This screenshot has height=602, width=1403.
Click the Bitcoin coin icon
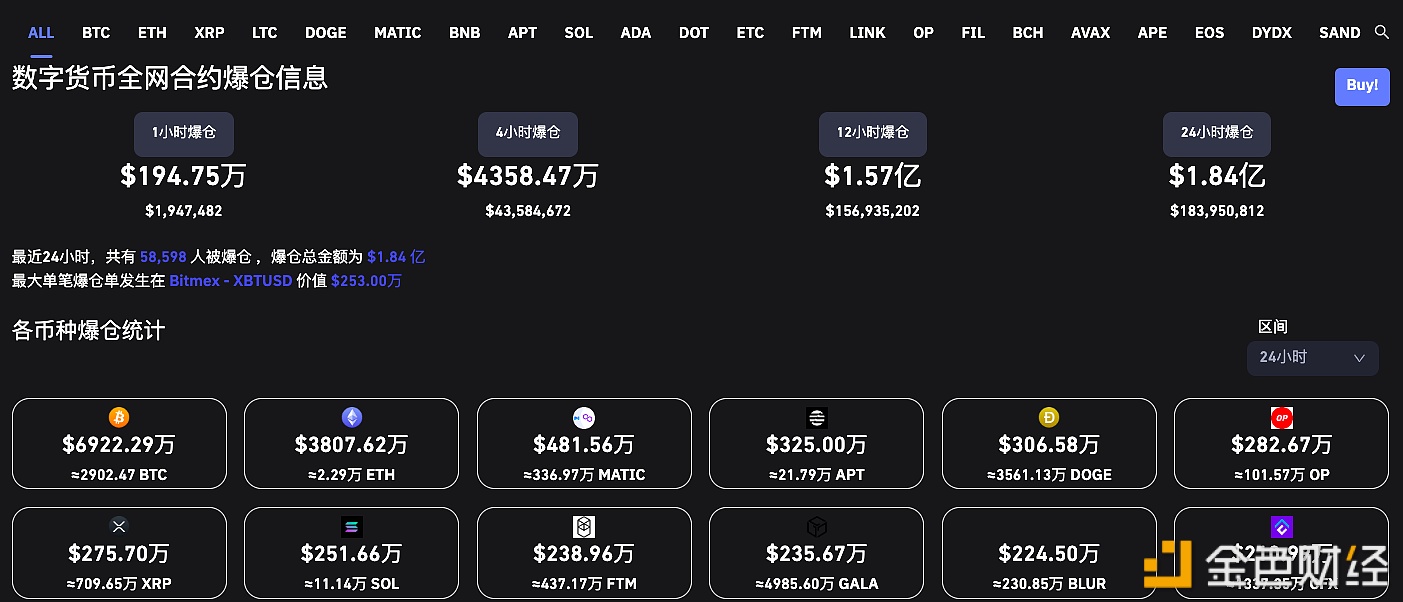point(119,417)
